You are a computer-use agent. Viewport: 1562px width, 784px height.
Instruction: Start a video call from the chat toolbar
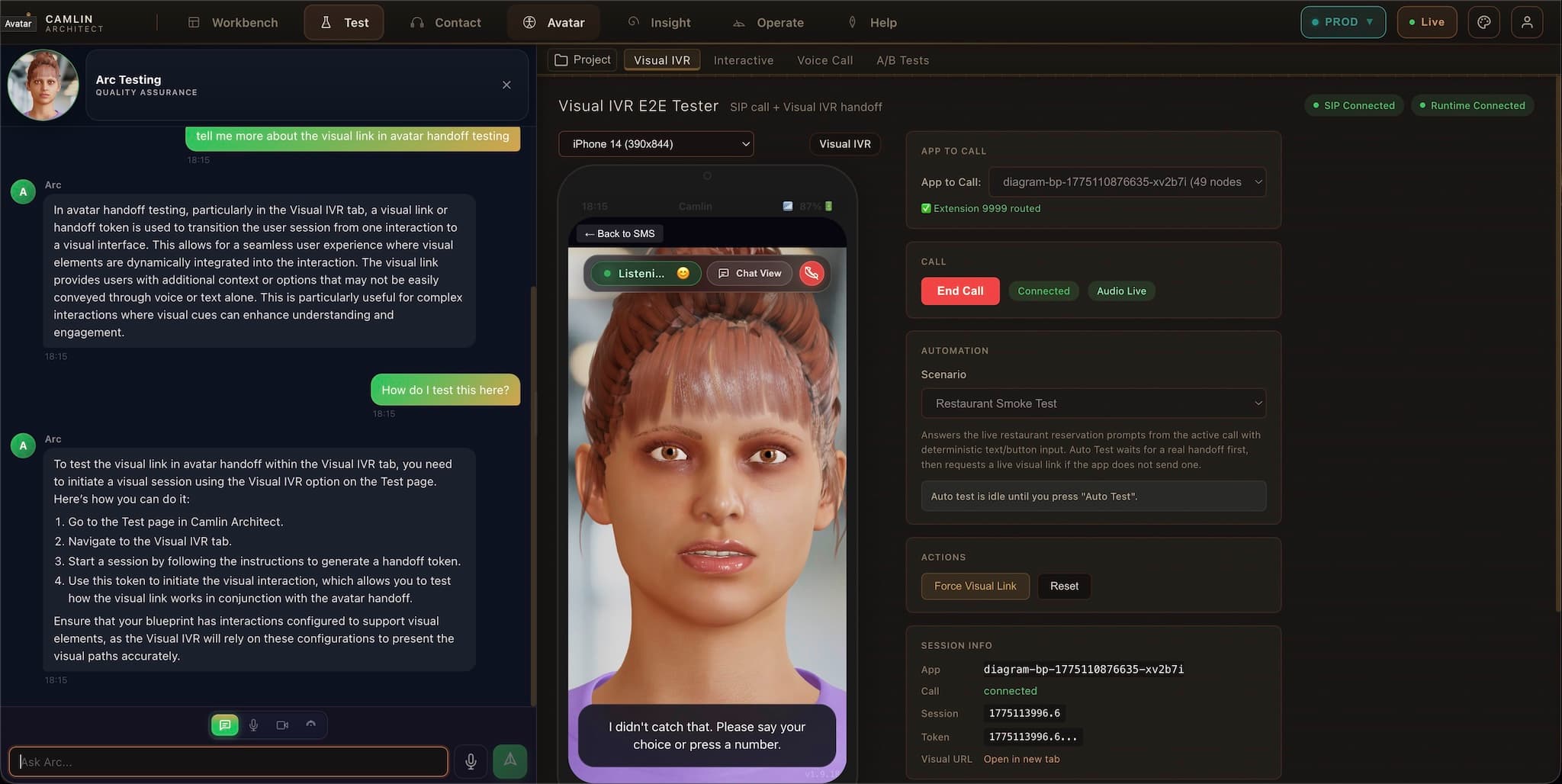point(282,725)
